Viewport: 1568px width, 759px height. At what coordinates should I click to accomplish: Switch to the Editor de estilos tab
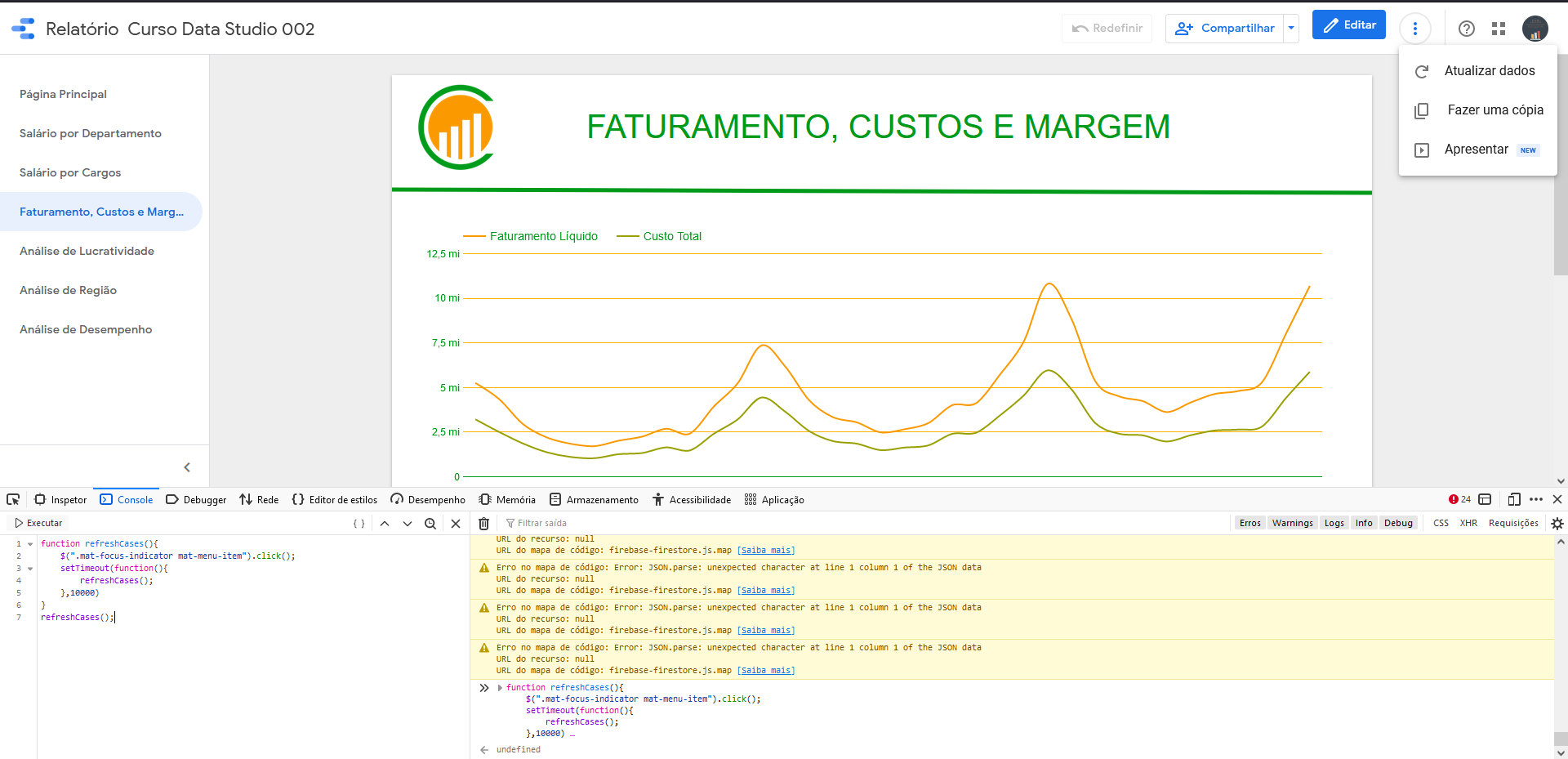pos(335,499)
